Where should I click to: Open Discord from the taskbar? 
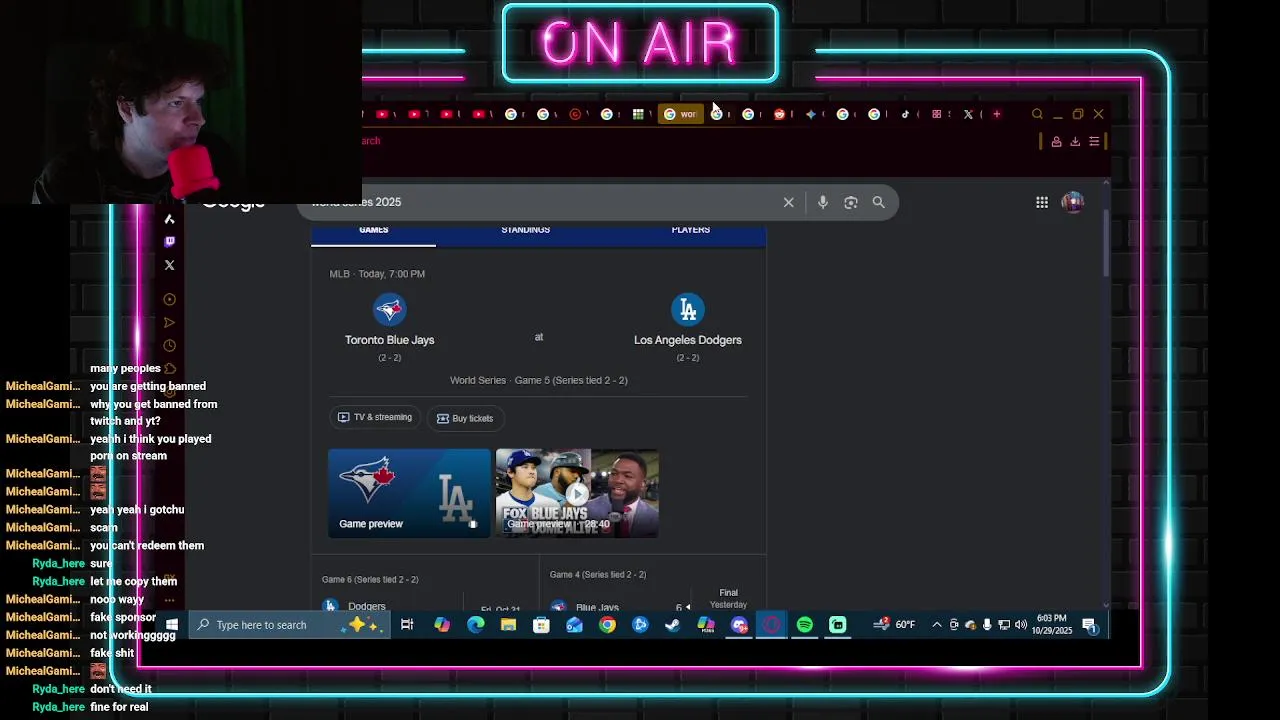[739, 625]
